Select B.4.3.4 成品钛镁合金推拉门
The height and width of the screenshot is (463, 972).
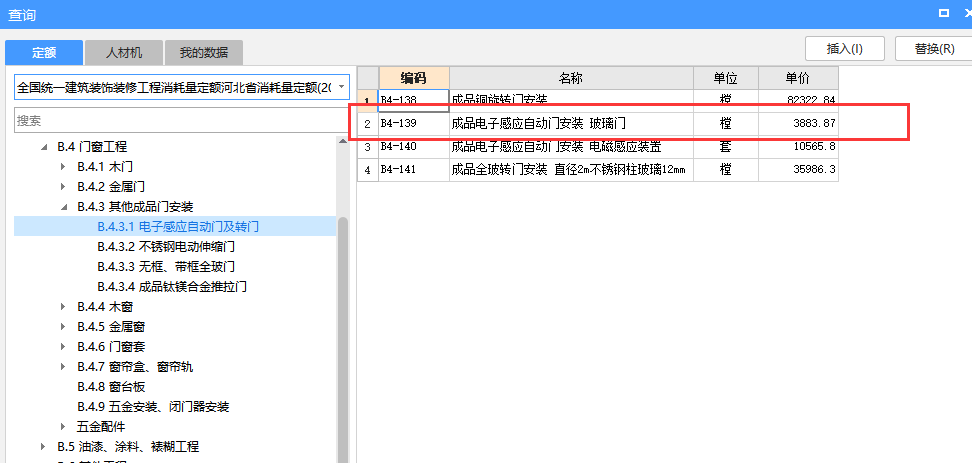172,287
